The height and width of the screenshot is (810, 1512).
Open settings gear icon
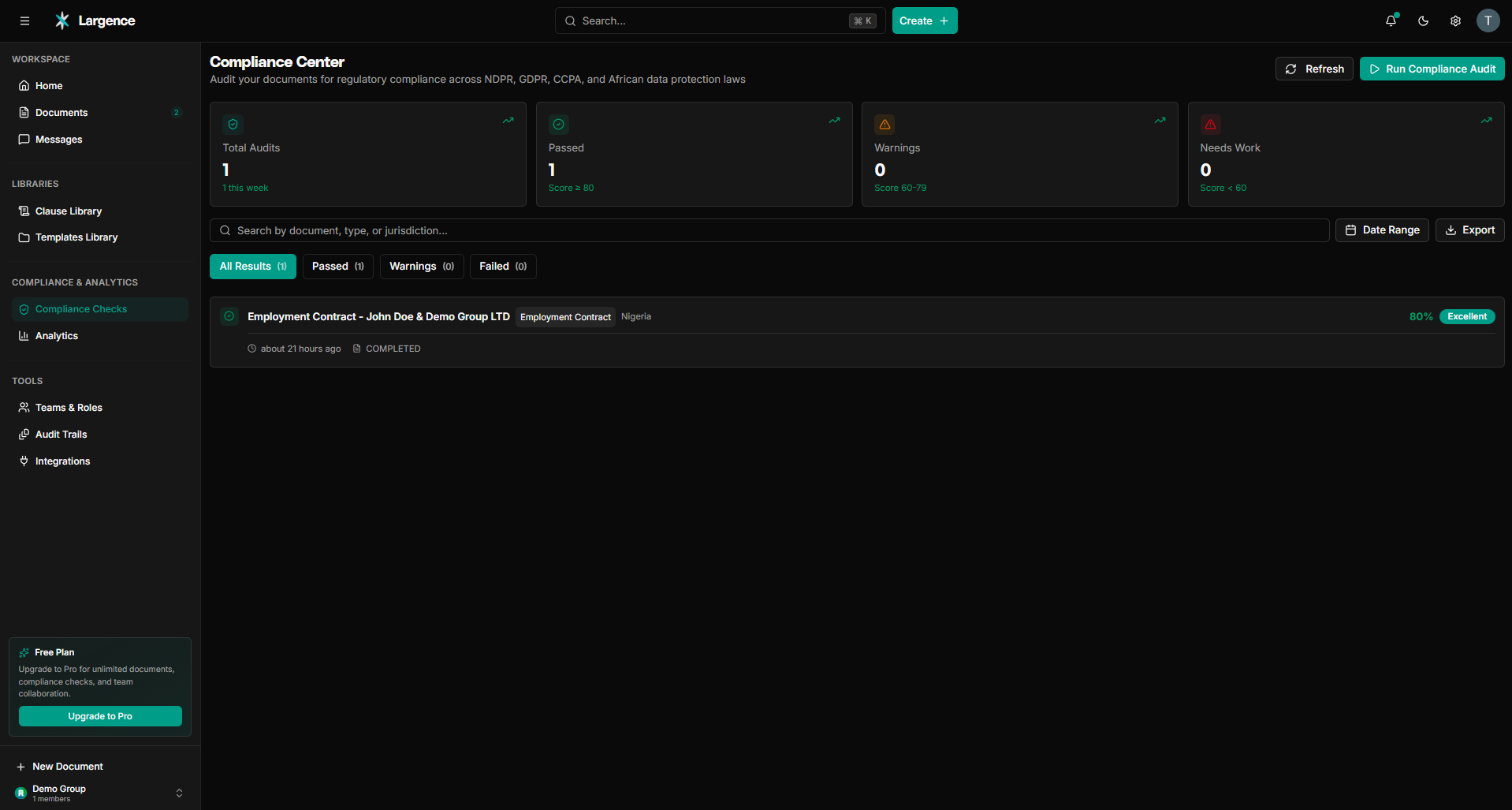1456,21
